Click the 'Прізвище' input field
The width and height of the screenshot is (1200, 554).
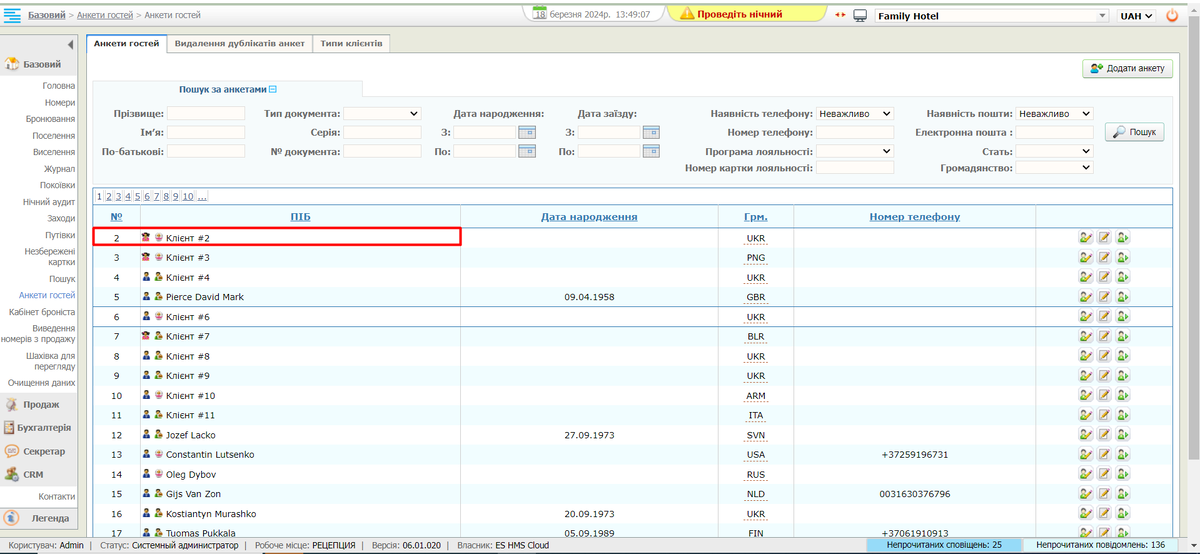(205, 114)
